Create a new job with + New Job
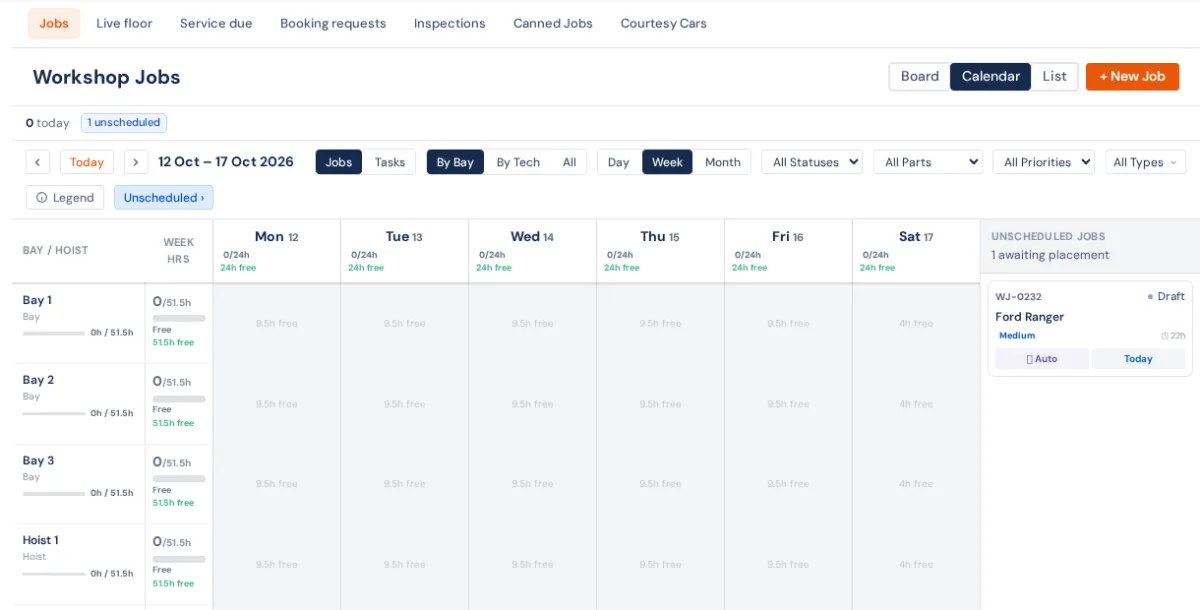Screen dimensions: 1200x610 (x=1132, y=77)
